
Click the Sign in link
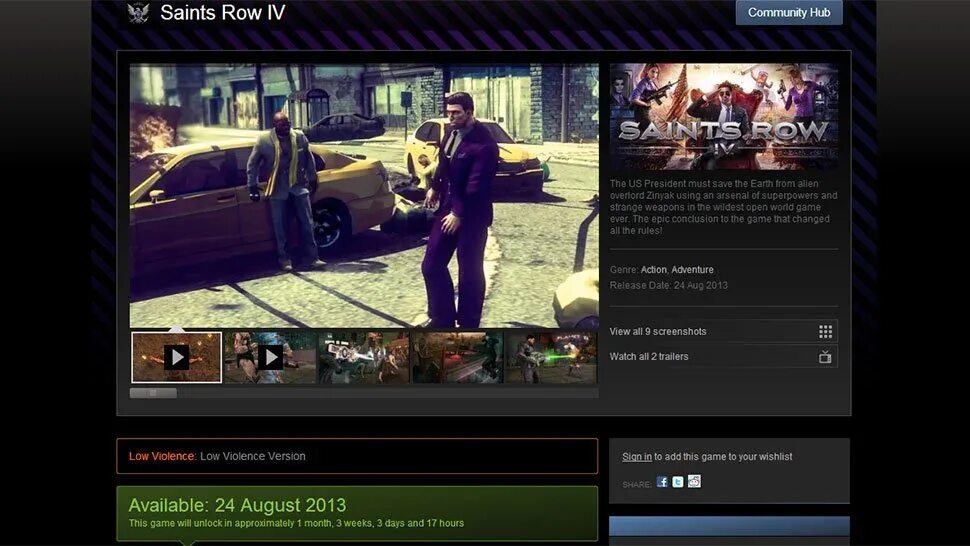coord(637,456)
